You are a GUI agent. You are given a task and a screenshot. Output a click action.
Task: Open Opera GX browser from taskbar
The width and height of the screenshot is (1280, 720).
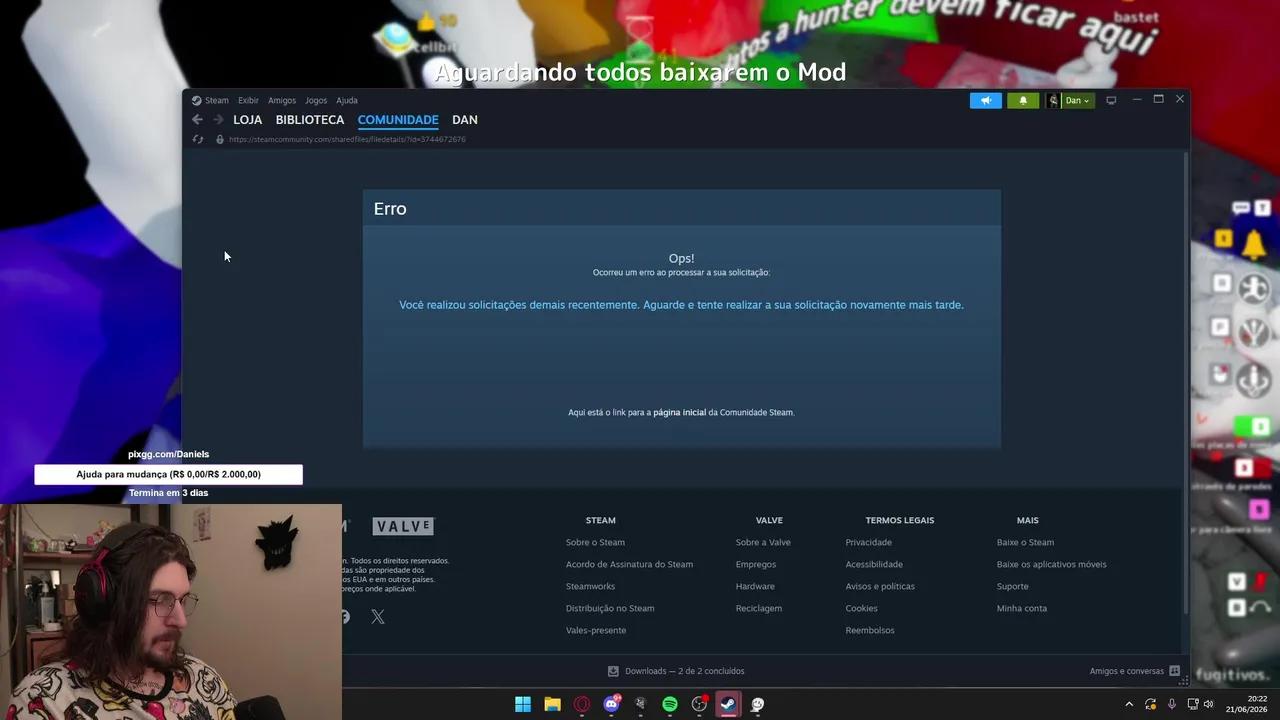[582, 704]
